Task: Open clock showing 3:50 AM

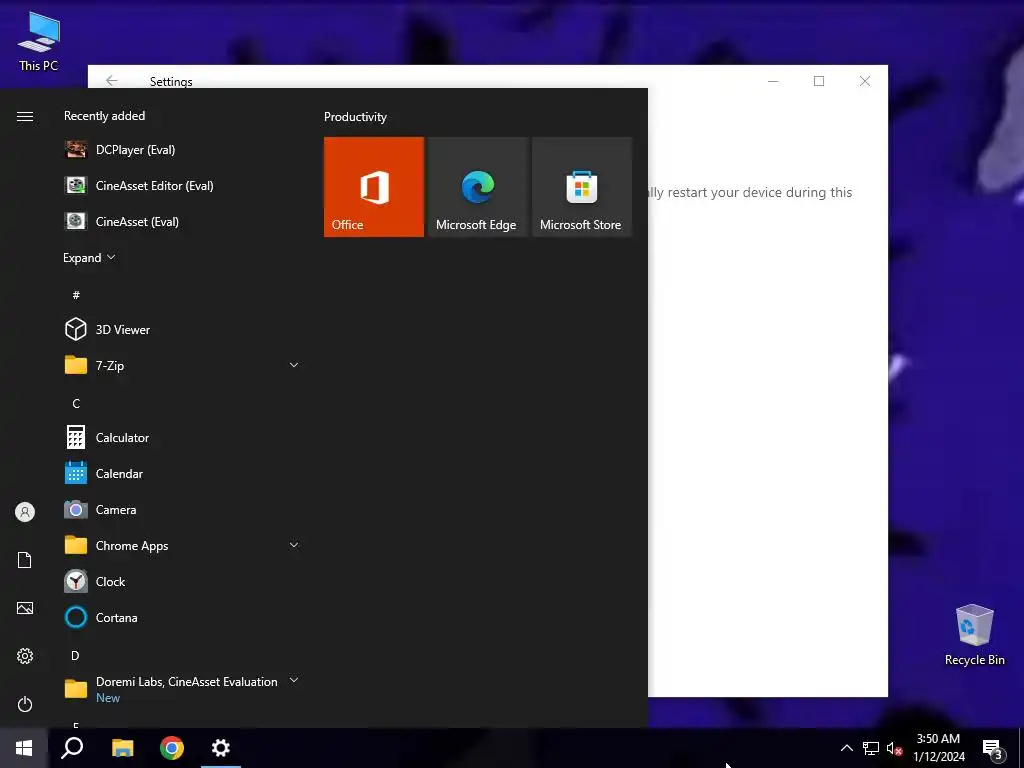Action: [x=938, y=748]
